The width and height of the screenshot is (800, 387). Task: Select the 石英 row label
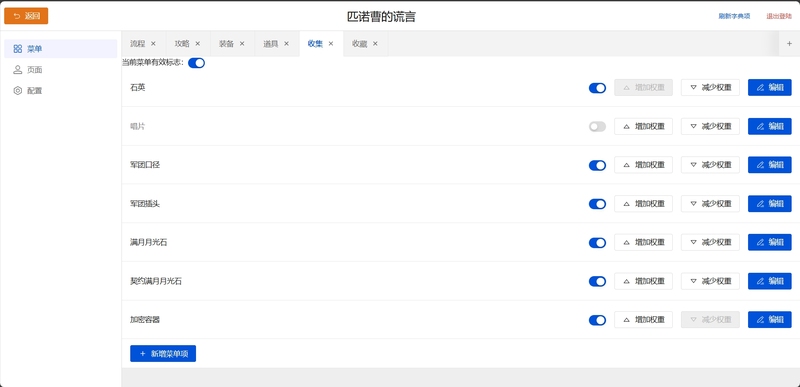tap(138, 88)
